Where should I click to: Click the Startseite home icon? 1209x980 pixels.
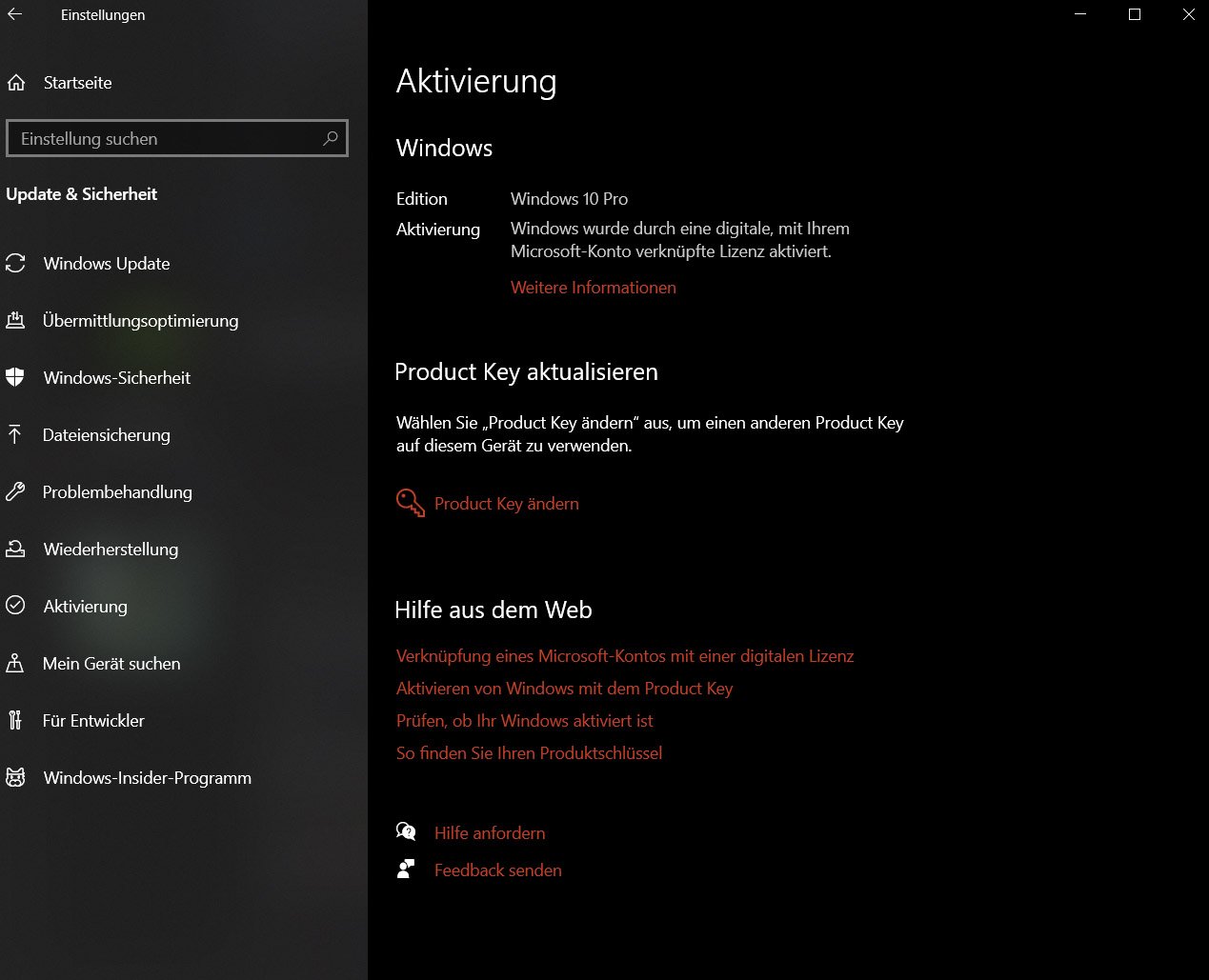(16, 83)
